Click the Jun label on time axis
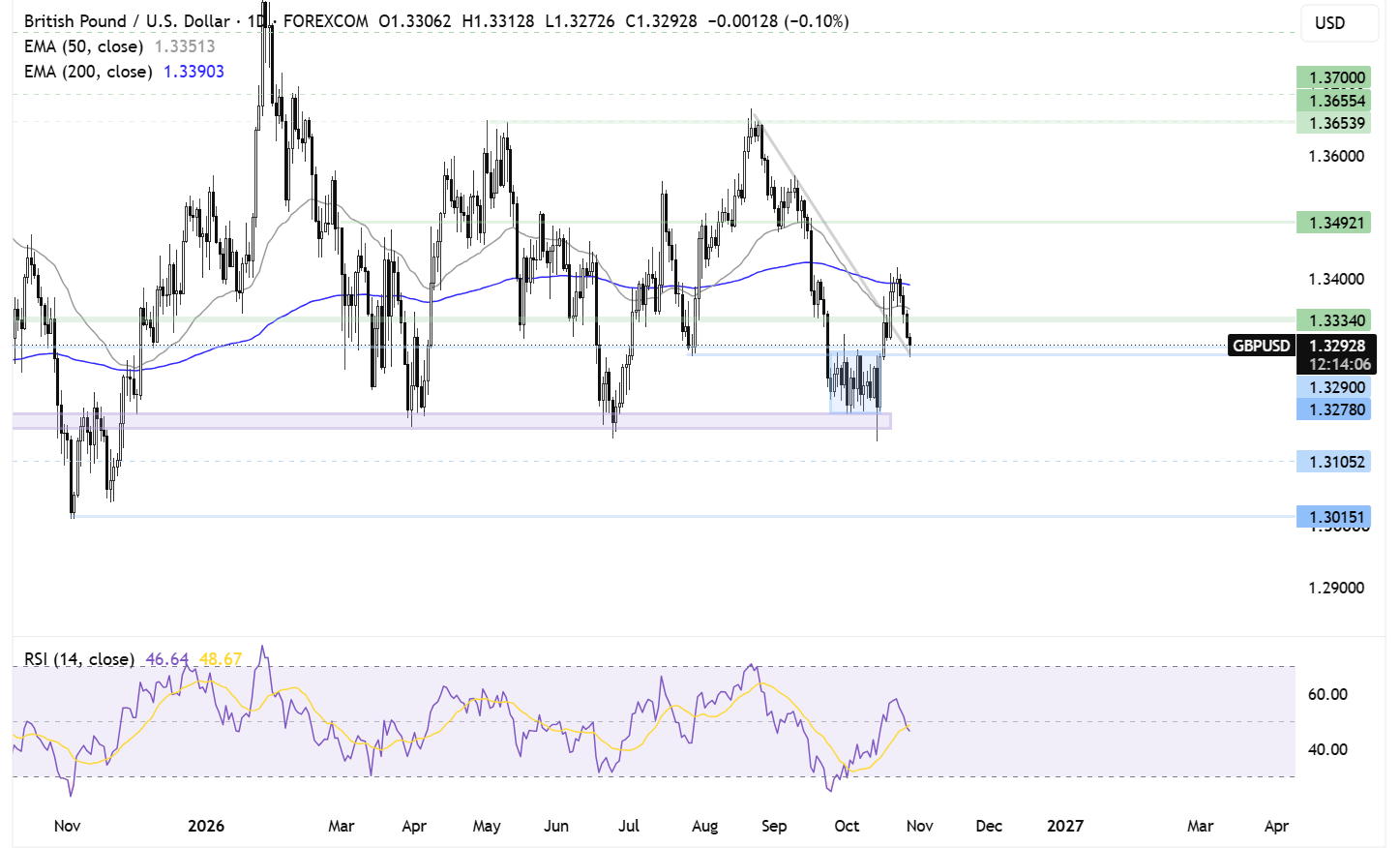This screenshot has height=848, width=1400. [x=556, y=826]
